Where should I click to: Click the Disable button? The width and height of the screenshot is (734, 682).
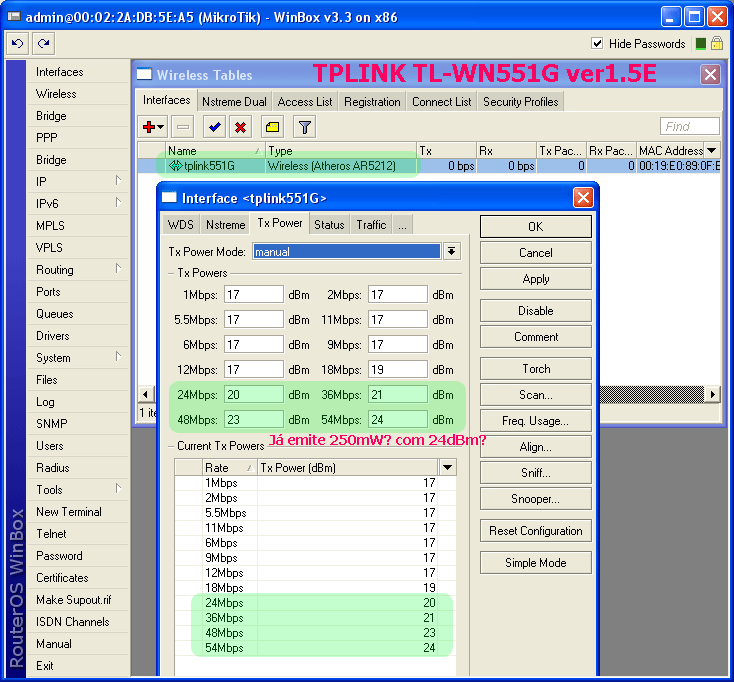(536, 311)
